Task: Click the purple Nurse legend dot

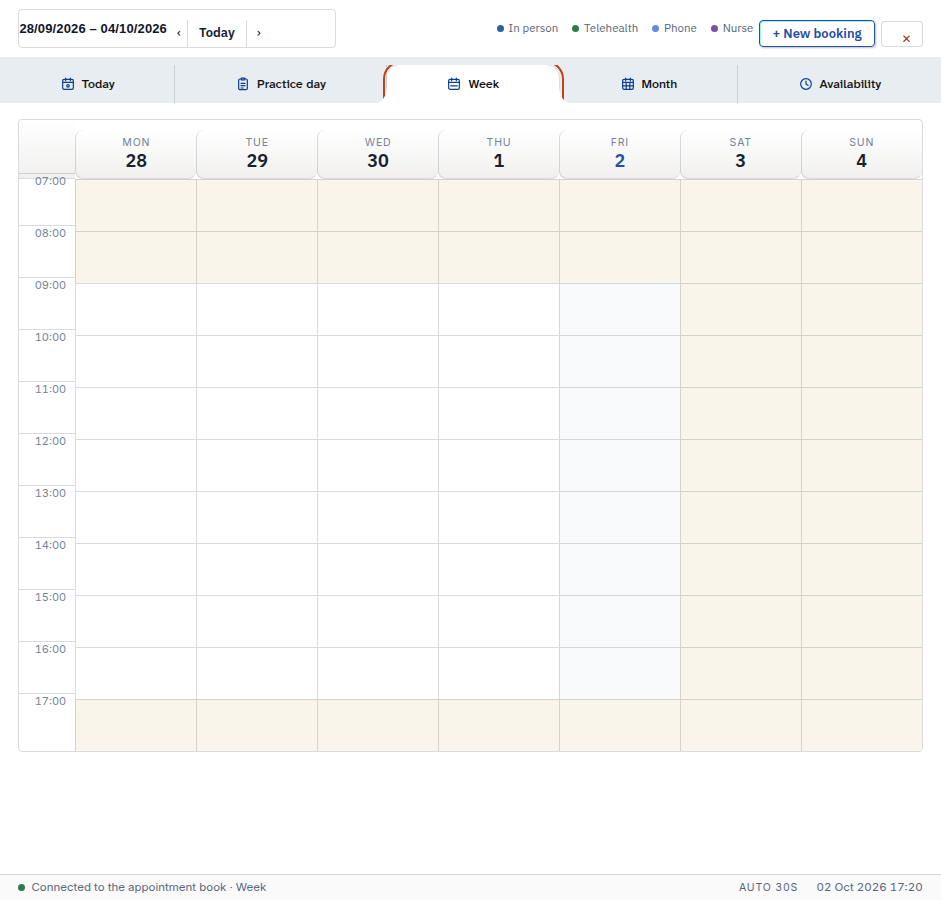Action: (714, 28)
